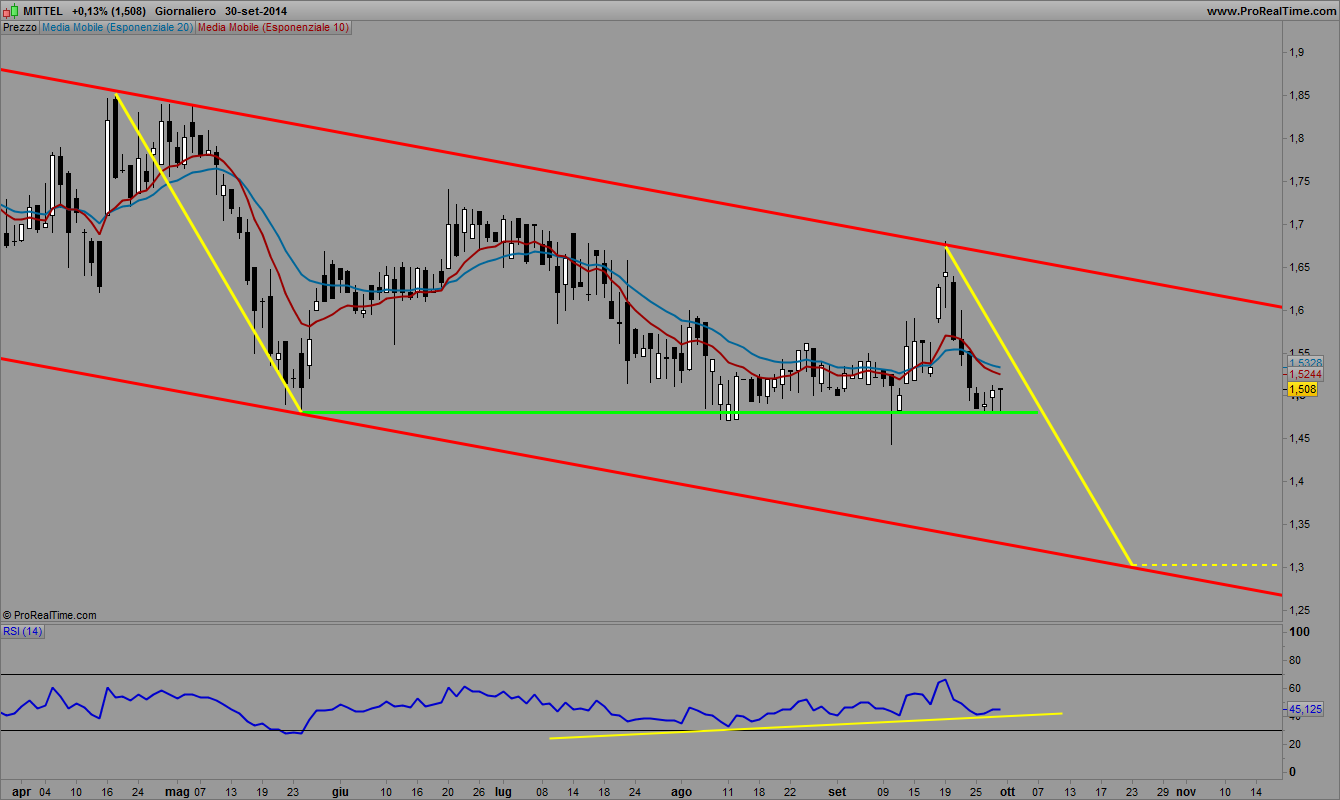Click the Giornaliero timeframe label
The height and width of the screenshot is (800, 1340).
(186, 11)
